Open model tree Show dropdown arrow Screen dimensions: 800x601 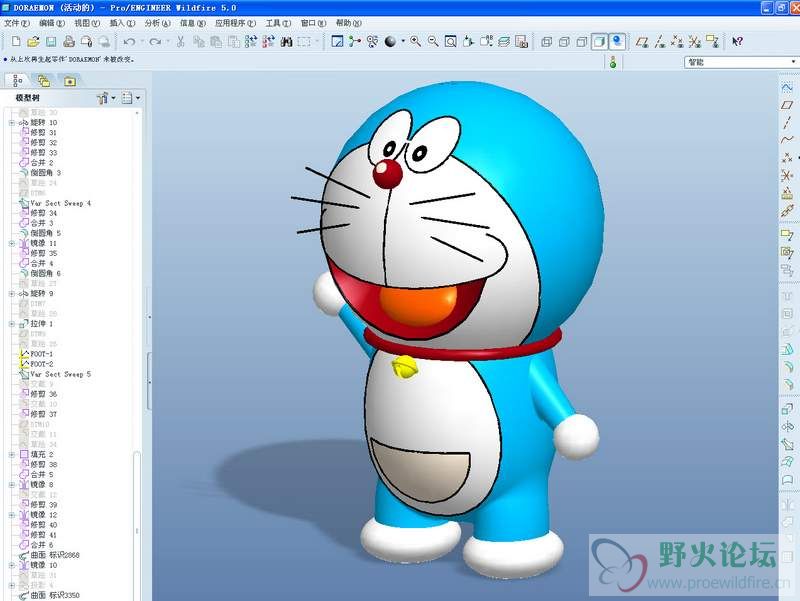coord(114,98)
